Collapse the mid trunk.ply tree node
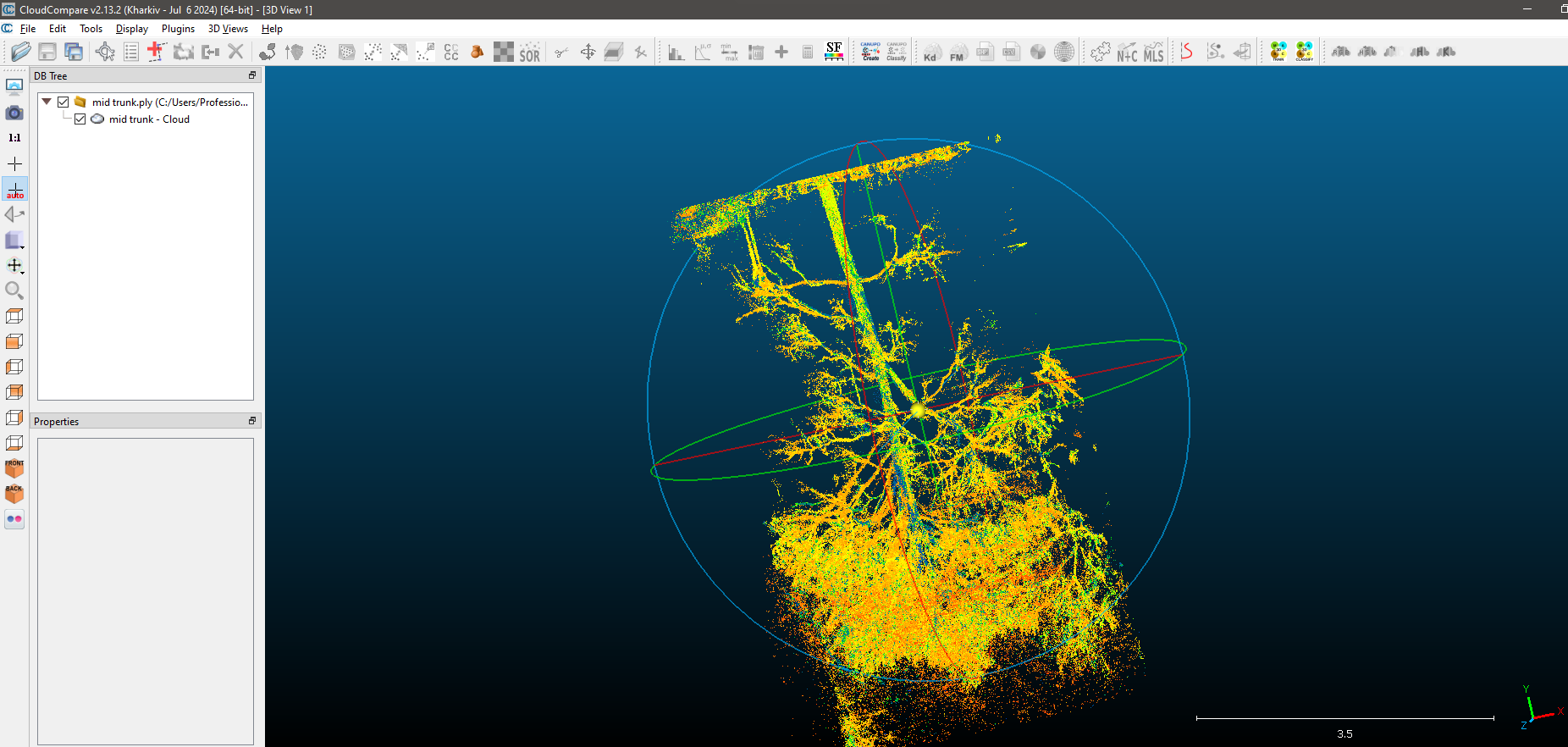Viewport: 1568px width, 747px height. click(x=47, y=102)
